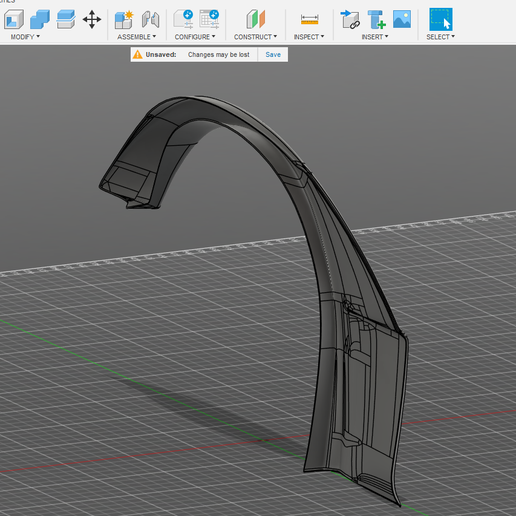The height and width of the screenshot is (516, 516).
Task: Expand the MODIFY dropdown menu
Action: pyautogui.click(x=25, y=37)
